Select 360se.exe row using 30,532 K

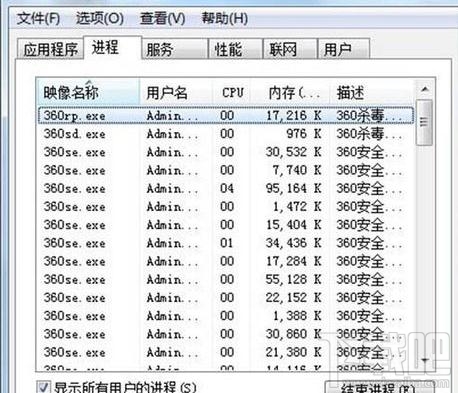(x=226, y=152)
